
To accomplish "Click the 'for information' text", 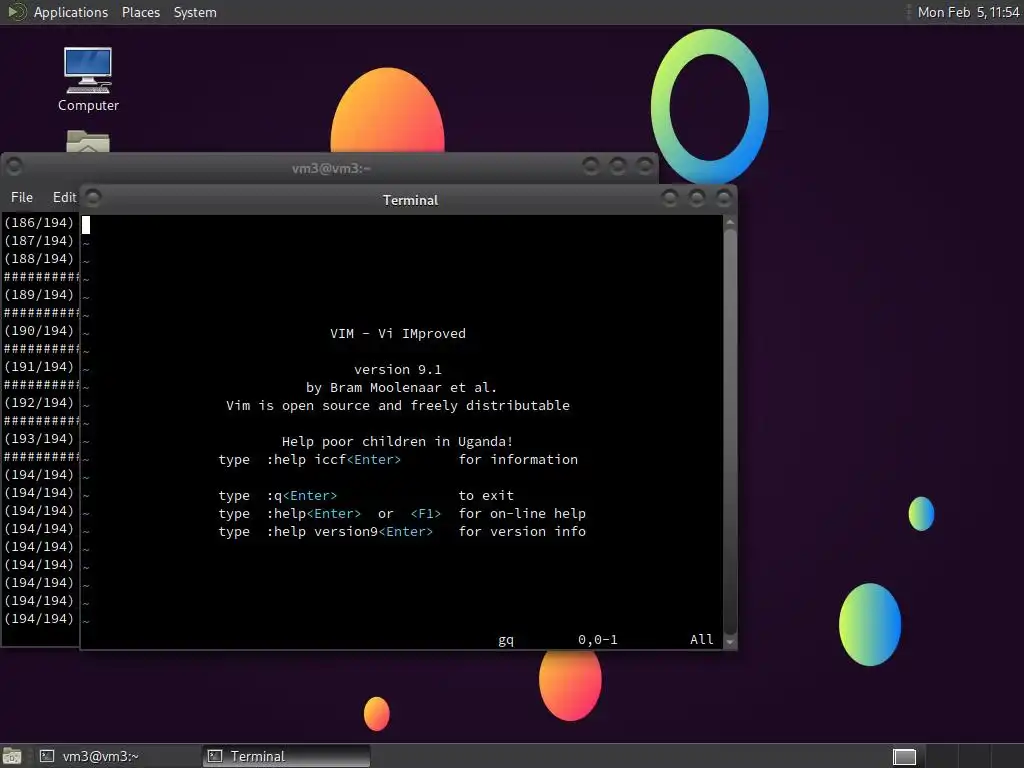I will click(x=518, y=460).
